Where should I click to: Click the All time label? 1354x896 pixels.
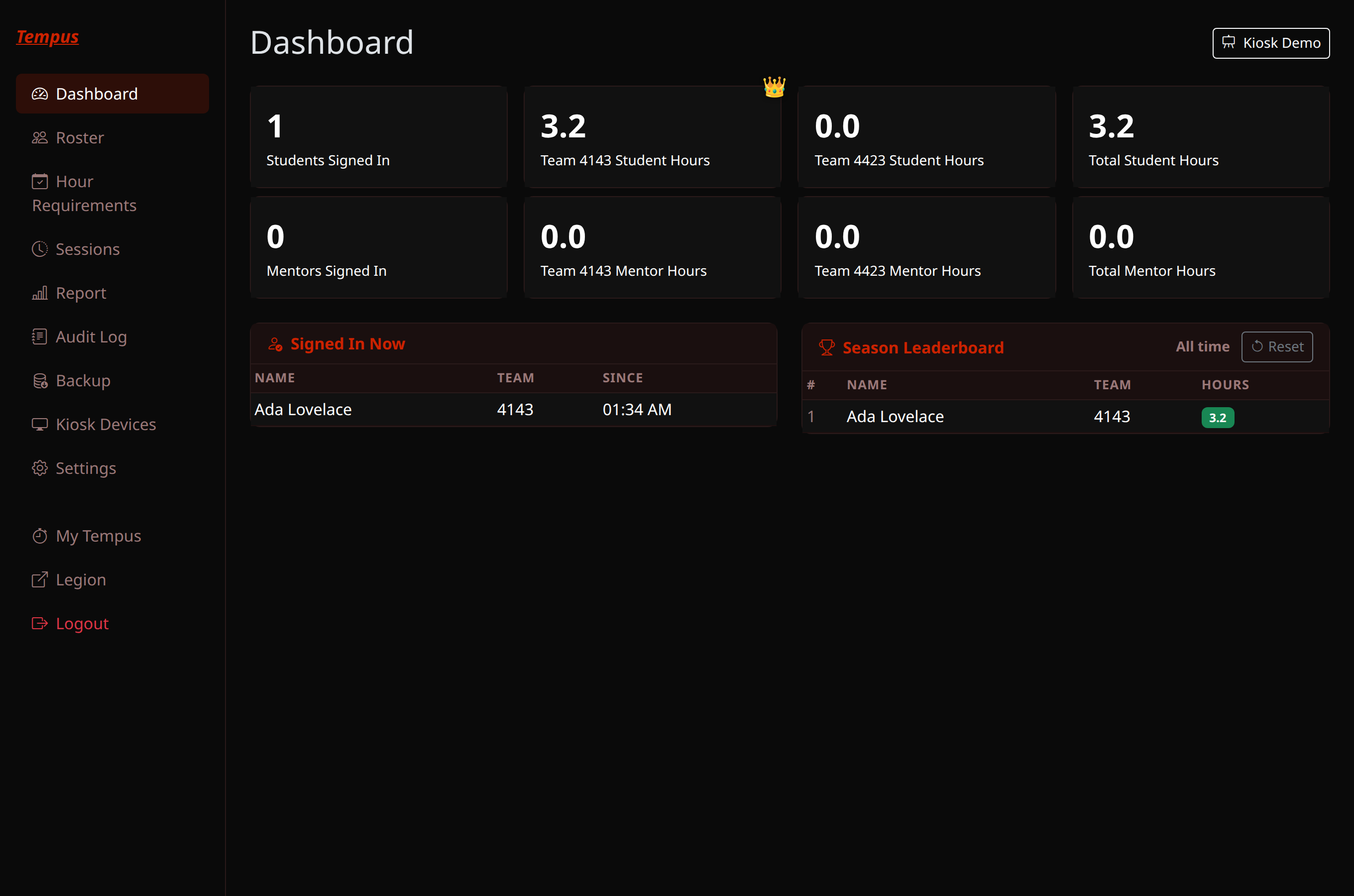pyautogui.click(x=1202, y=347)
